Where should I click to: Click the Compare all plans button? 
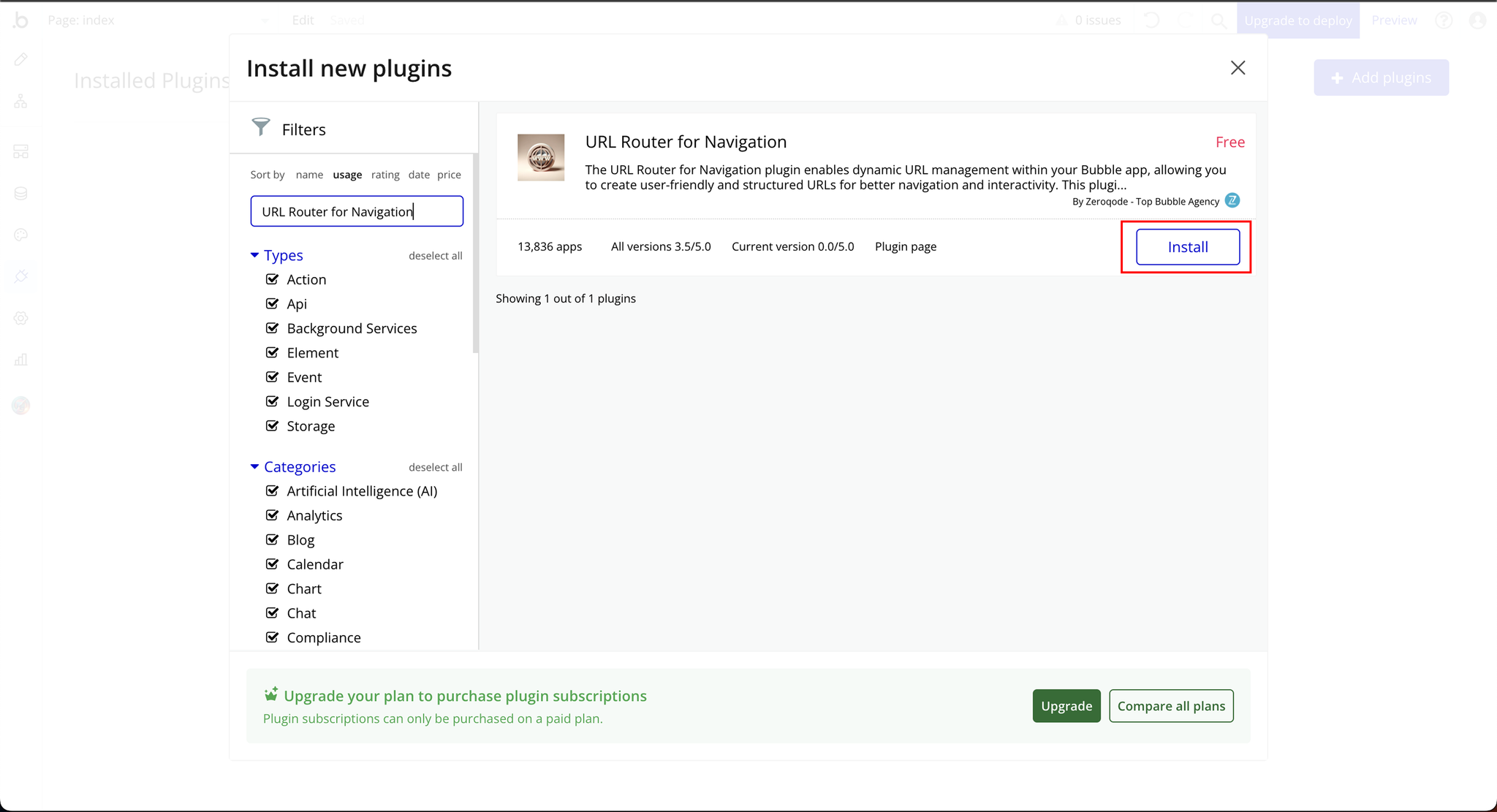click(1171, 706)
